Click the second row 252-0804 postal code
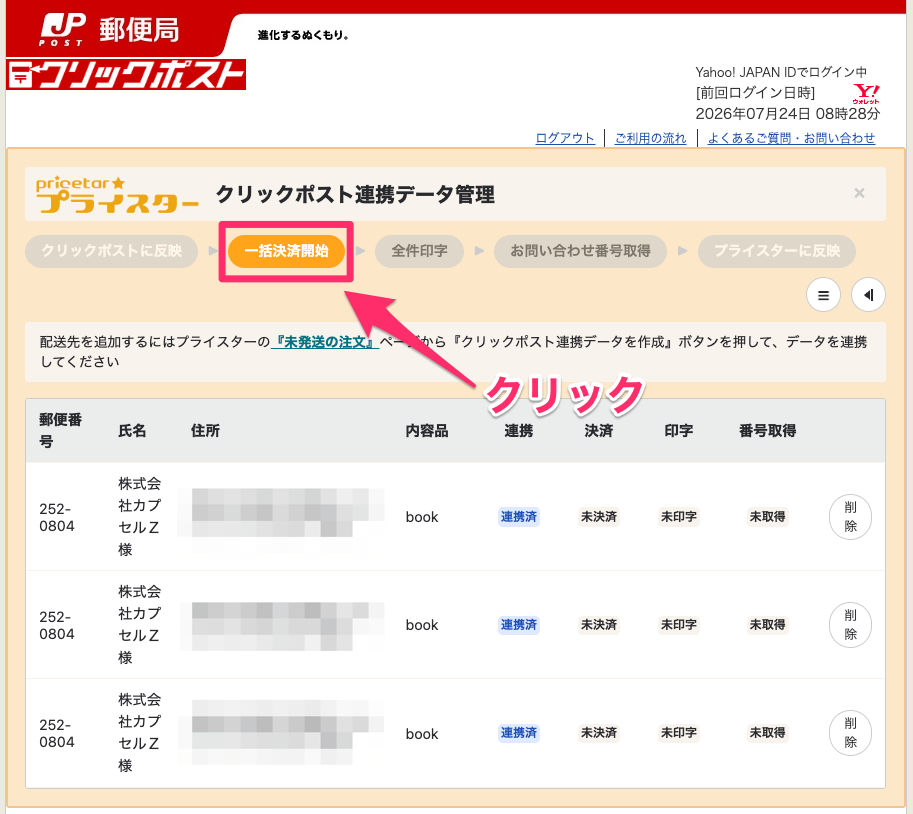 (56, 625)
